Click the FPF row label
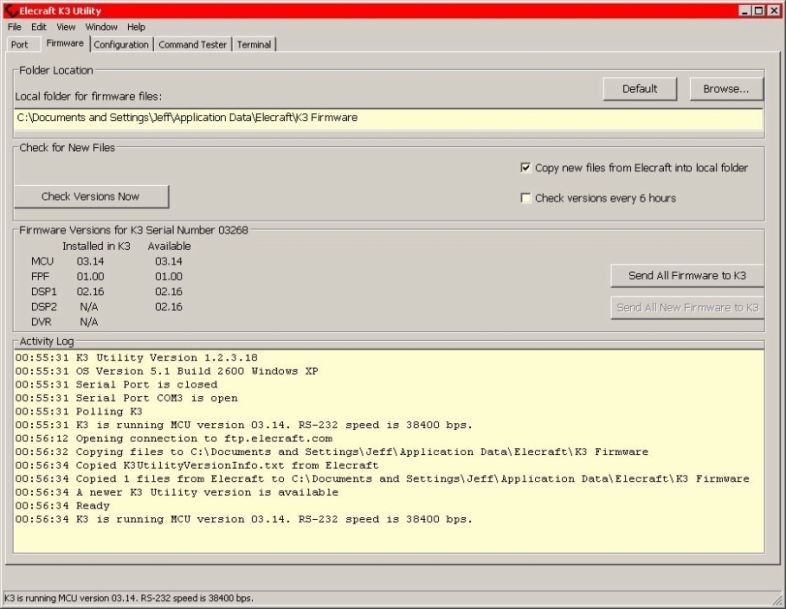 (x=40, y=276)
